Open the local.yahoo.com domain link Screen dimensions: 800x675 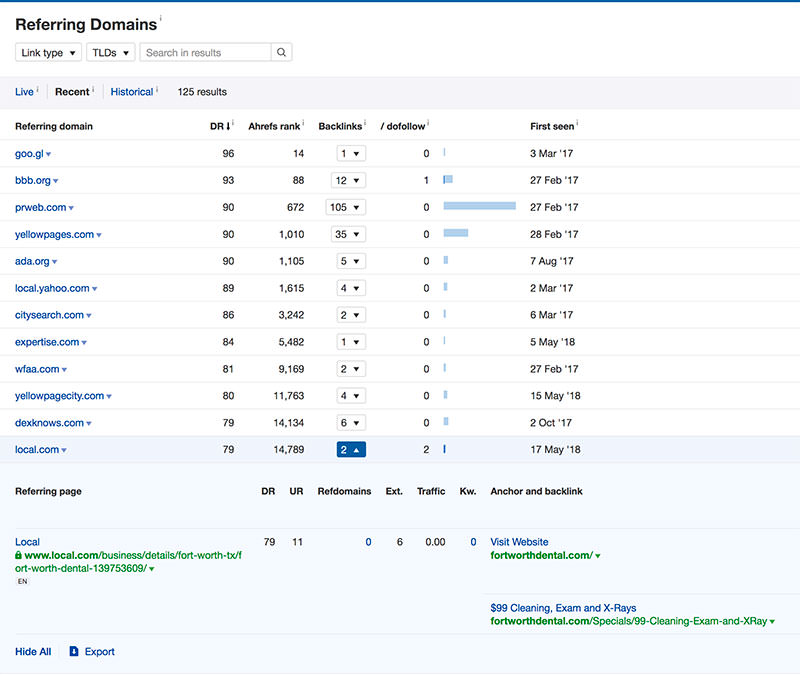pos(52,288)
